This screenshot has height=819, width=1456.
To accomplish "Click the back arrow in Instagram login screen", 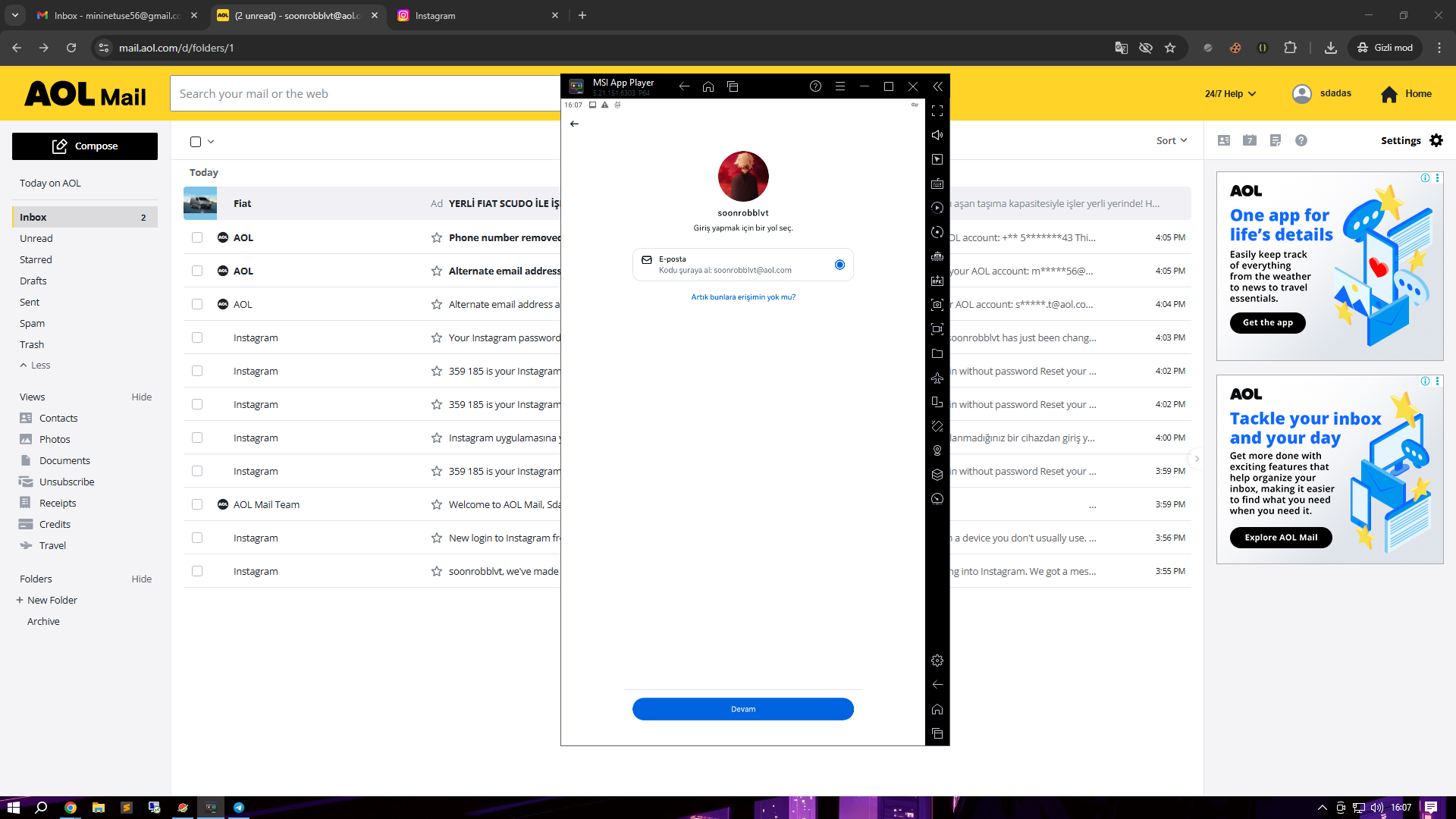I will [x=574, y=124].
